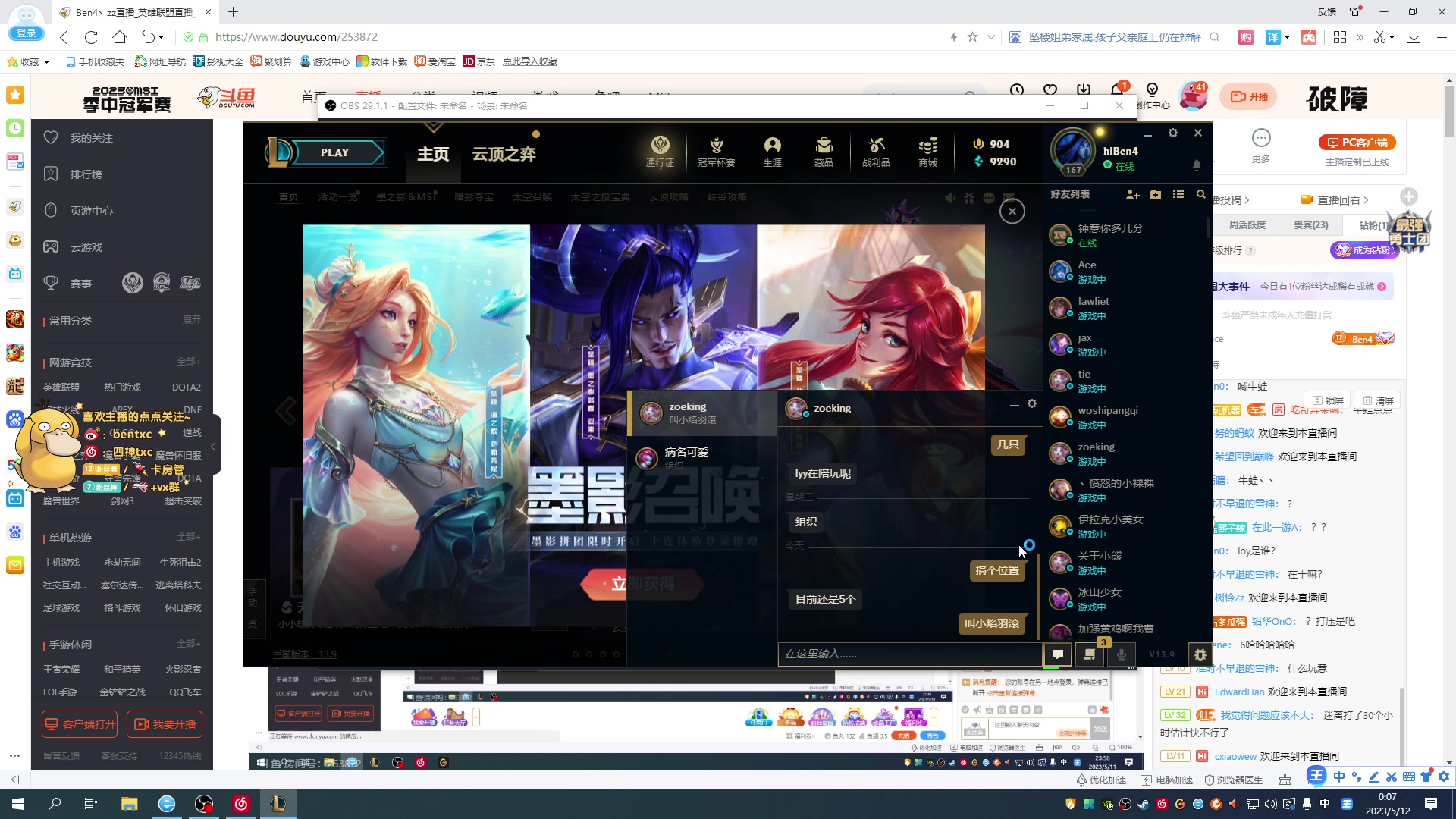Open Windows taskbar search

coord(55,804)
